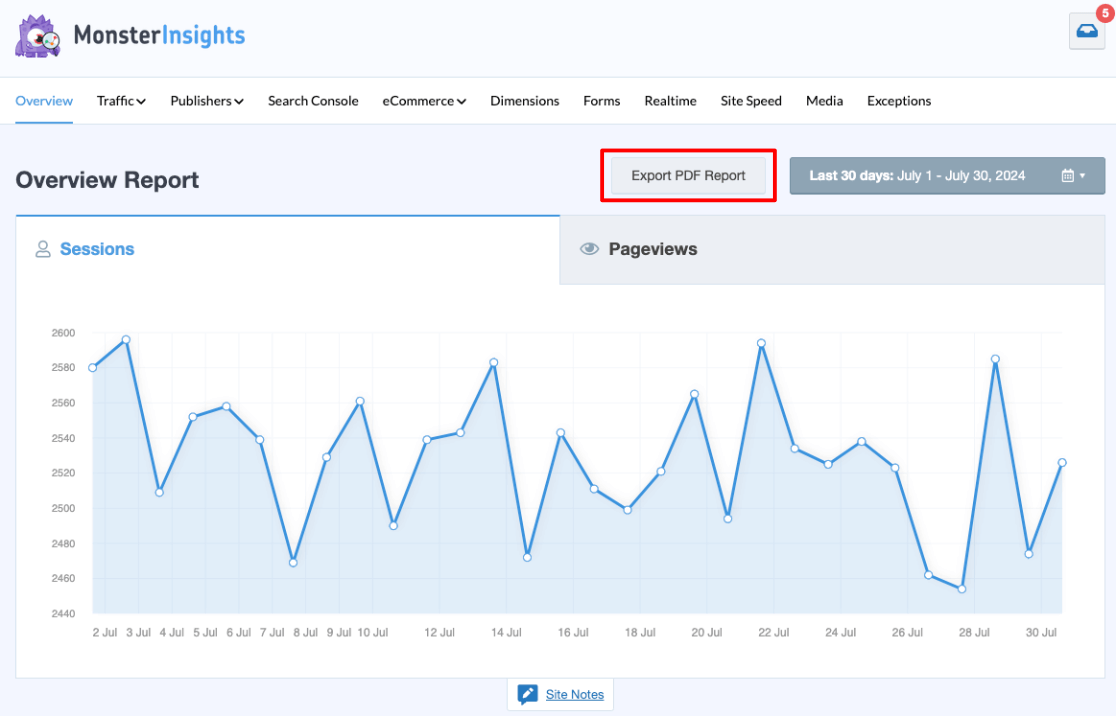Navigate to the Site Speed section
The width and height of the screenshot is (1116, 716).
[751, 101]
